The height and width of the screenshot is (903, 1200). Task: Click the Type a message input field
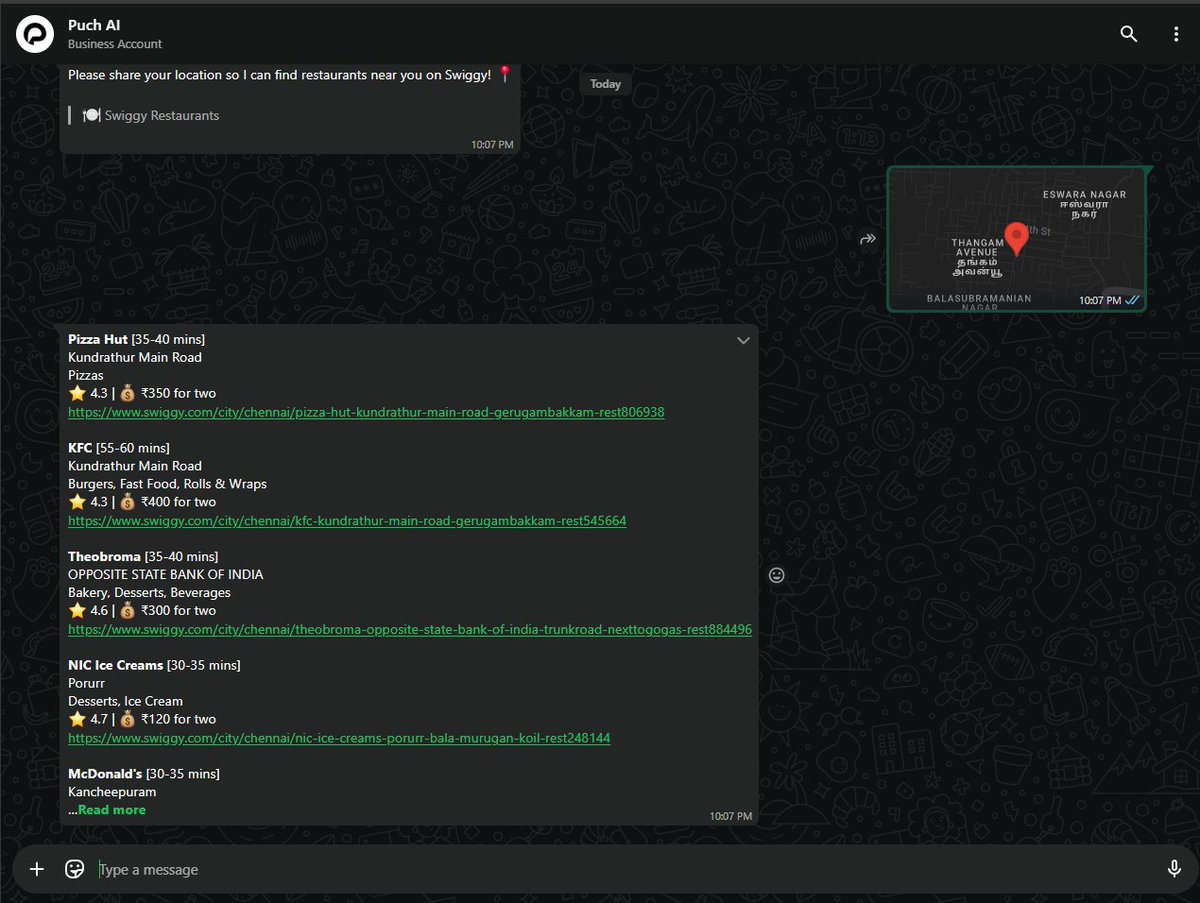point(625,869)
